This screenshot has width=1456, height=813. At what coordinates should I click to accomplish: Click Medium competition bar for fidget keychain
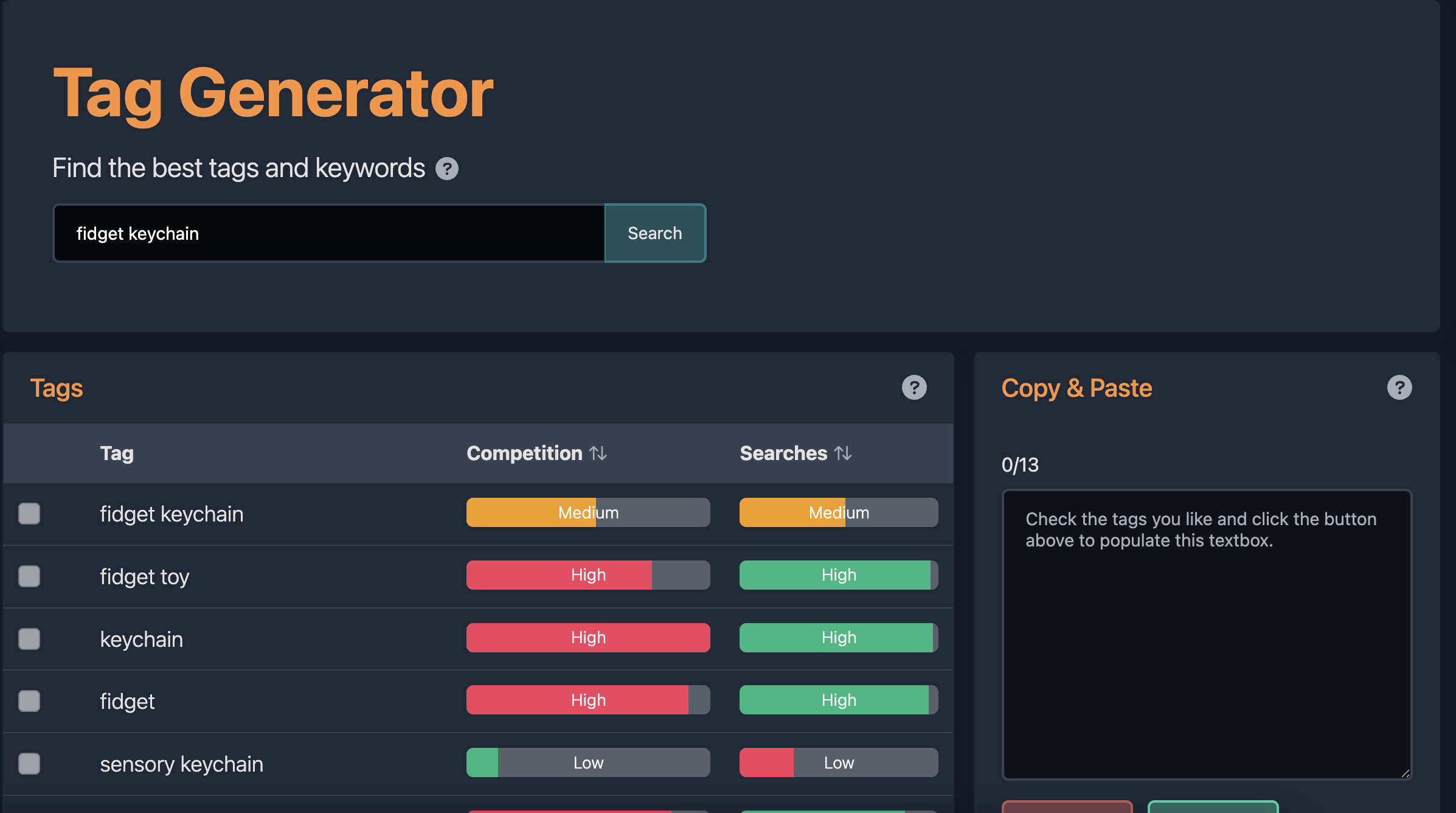pyautogui.click(x=588, y=512)
